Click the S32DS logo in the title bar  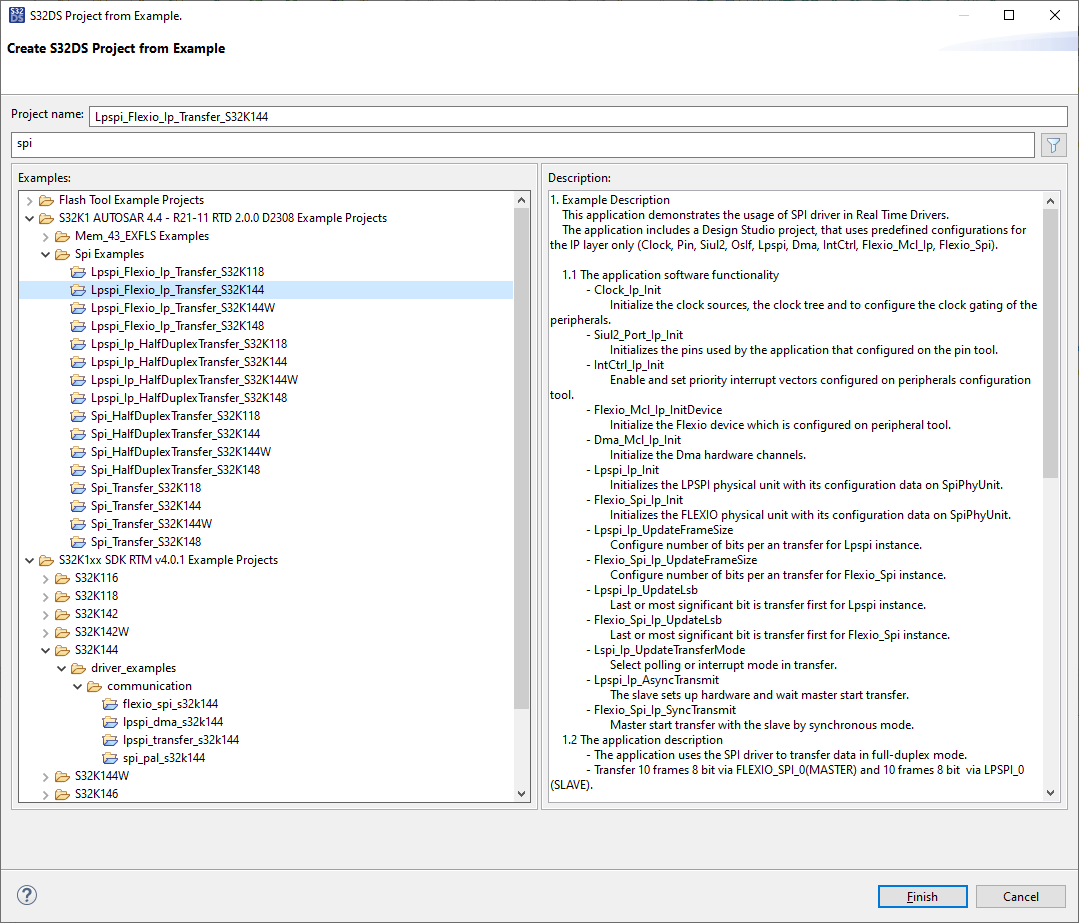[x=15, y=14]
